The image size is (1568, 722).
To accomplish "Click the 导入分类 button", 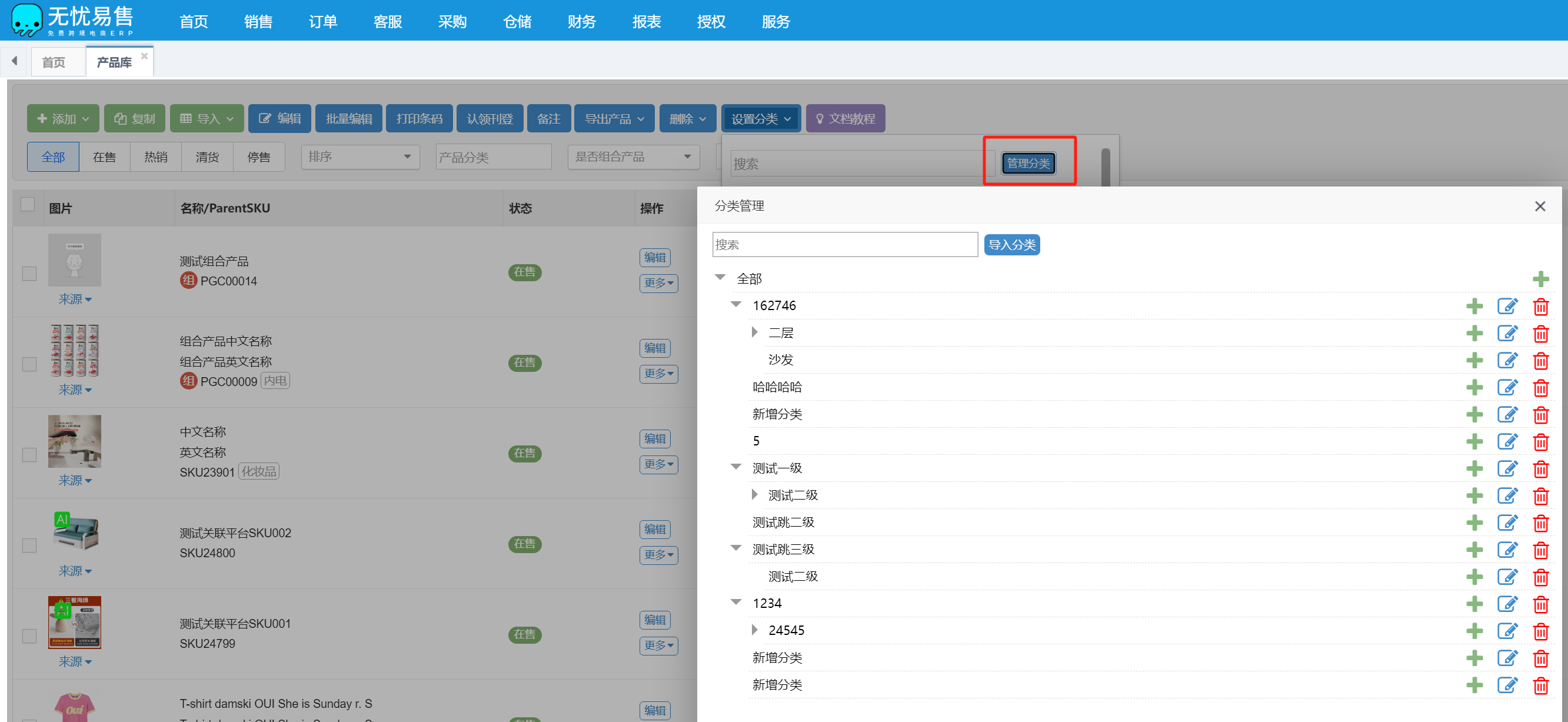I will 1011,245.
